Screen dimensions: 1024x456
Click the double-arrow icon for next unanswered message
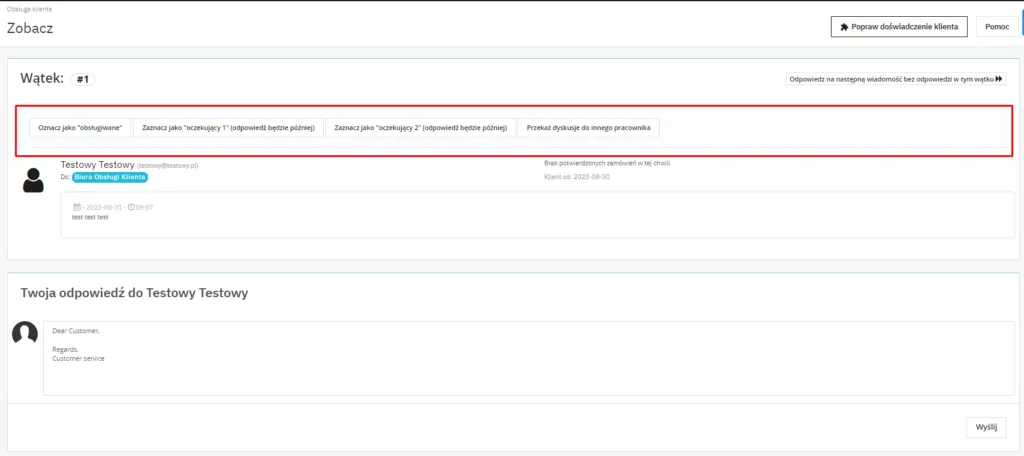(998, 79)
